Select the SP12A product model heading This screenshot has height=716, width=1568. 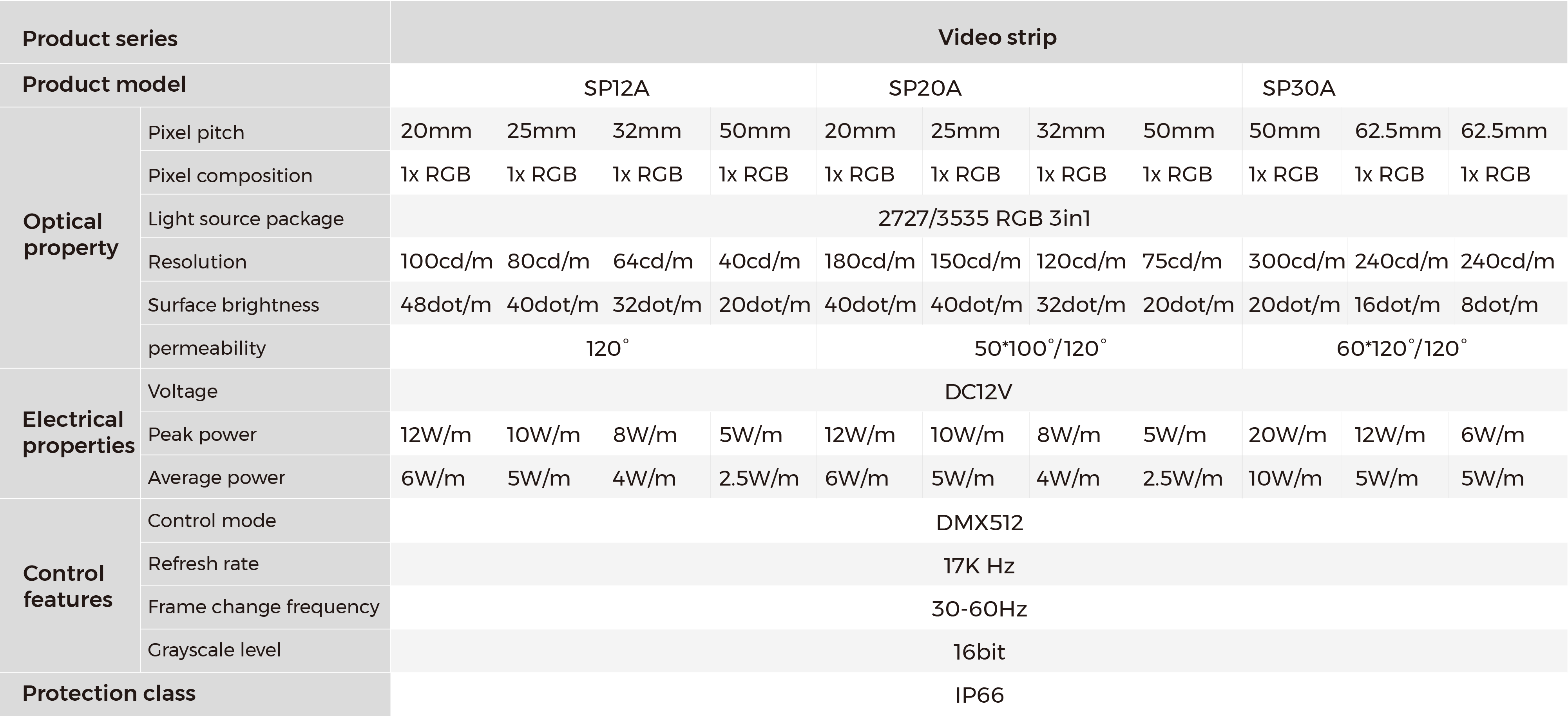(617, 88)
